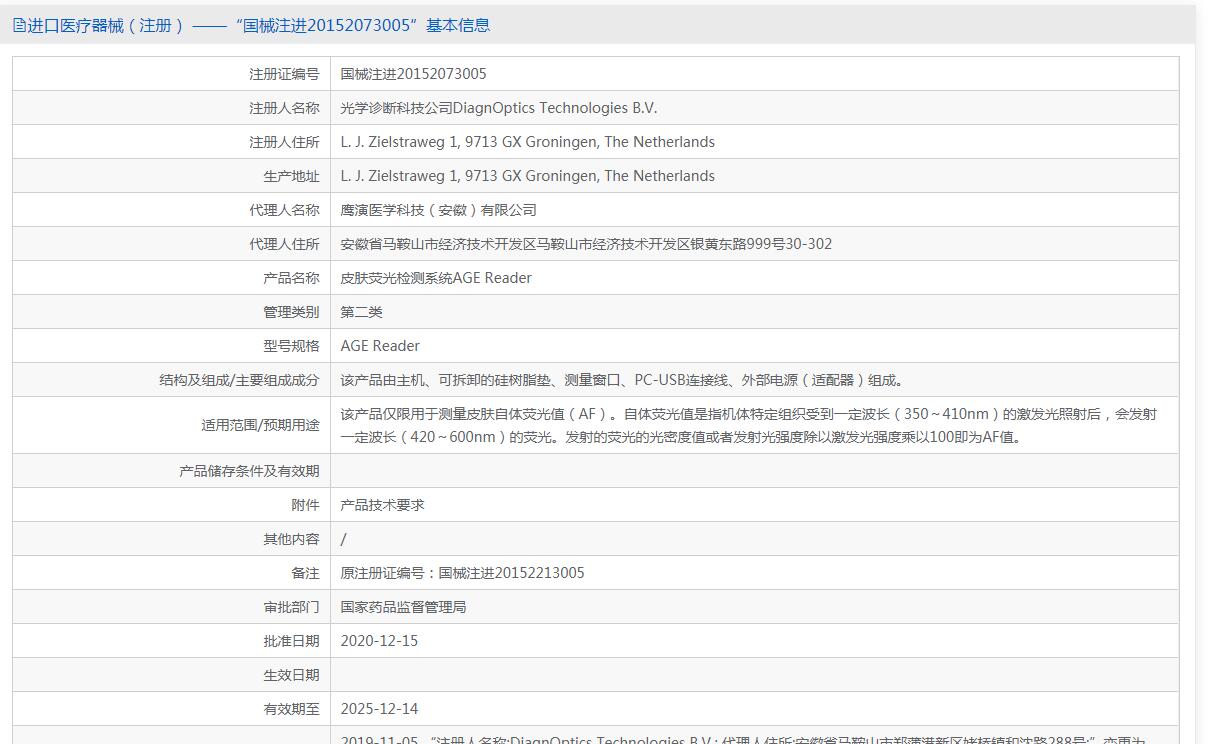This screenshot has height=744, width=1218.
Task: Select the label 批准日期
Action: [291, 641]
